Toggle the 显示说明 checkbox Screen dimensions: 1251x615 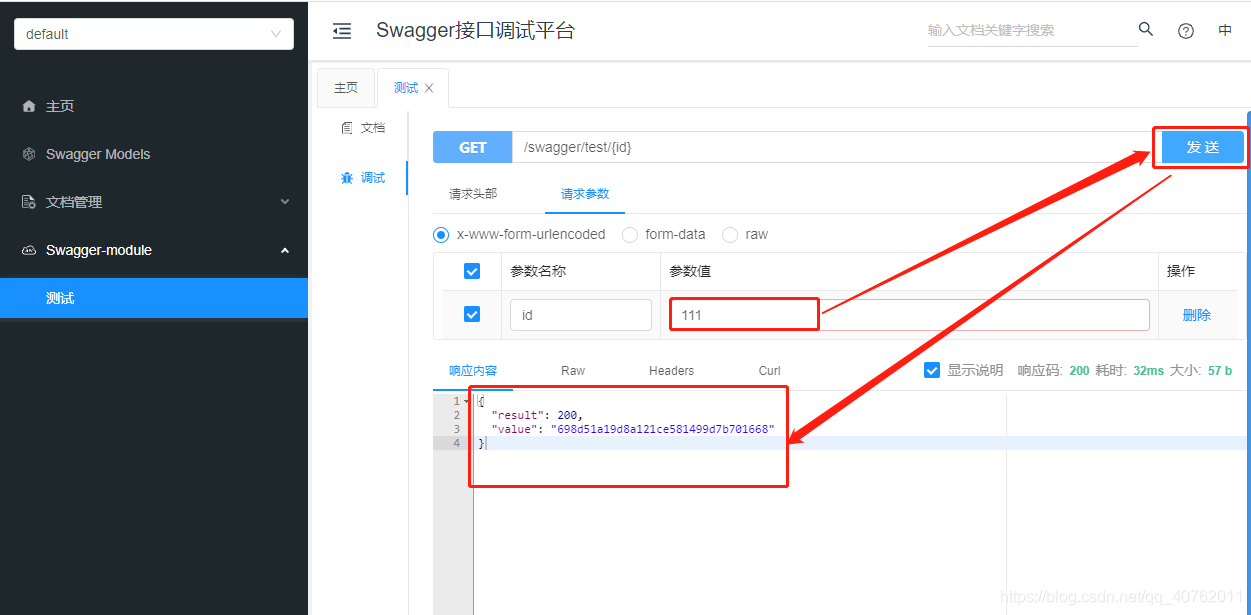pos(931,369)
